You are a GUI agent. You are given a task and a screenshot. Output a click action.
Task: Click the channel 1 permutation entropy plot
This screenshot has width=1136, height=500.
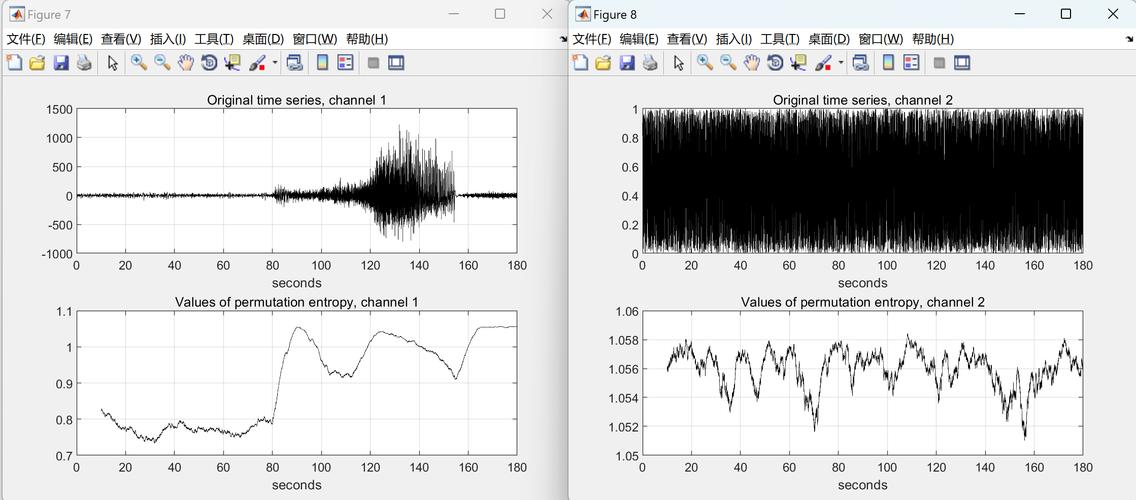[x=297, y=383]
